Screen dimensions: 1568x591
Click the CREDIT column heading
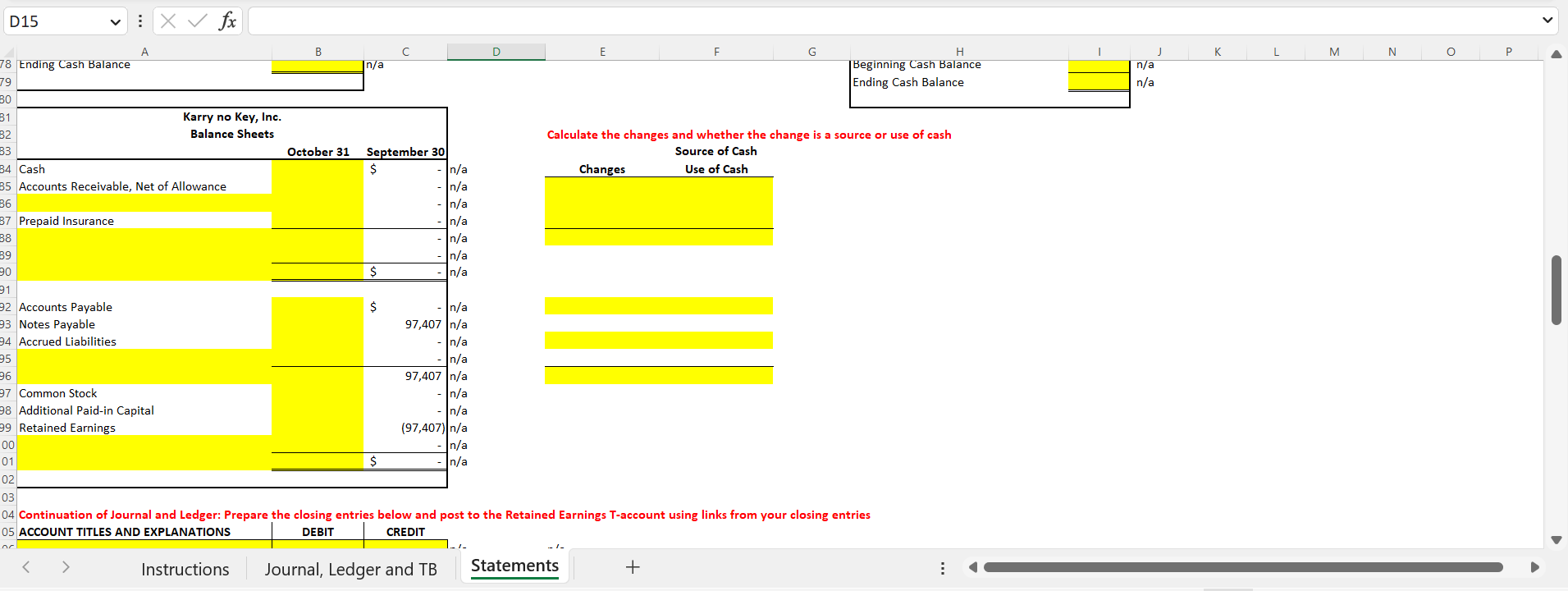pyautogui.click(x=405, y=532)
